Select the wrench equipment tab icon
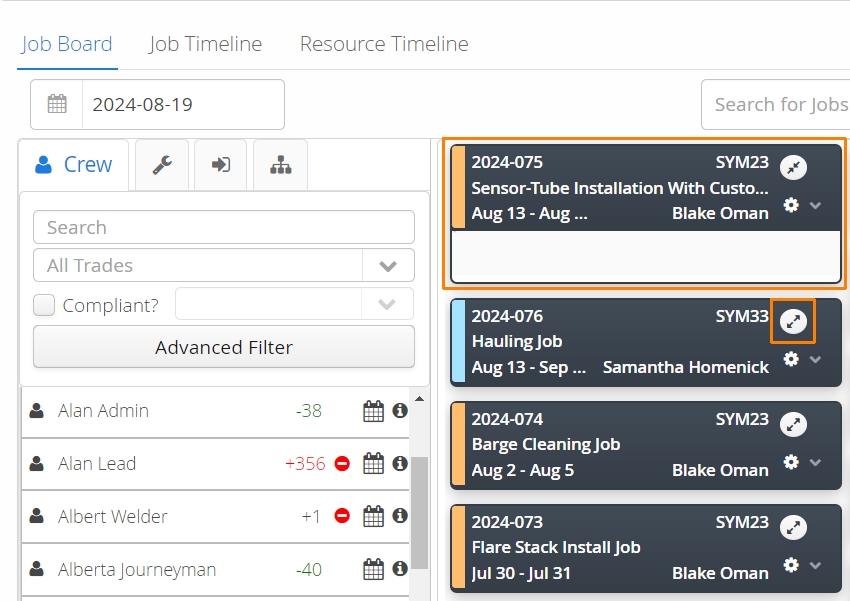 point(162,165)
